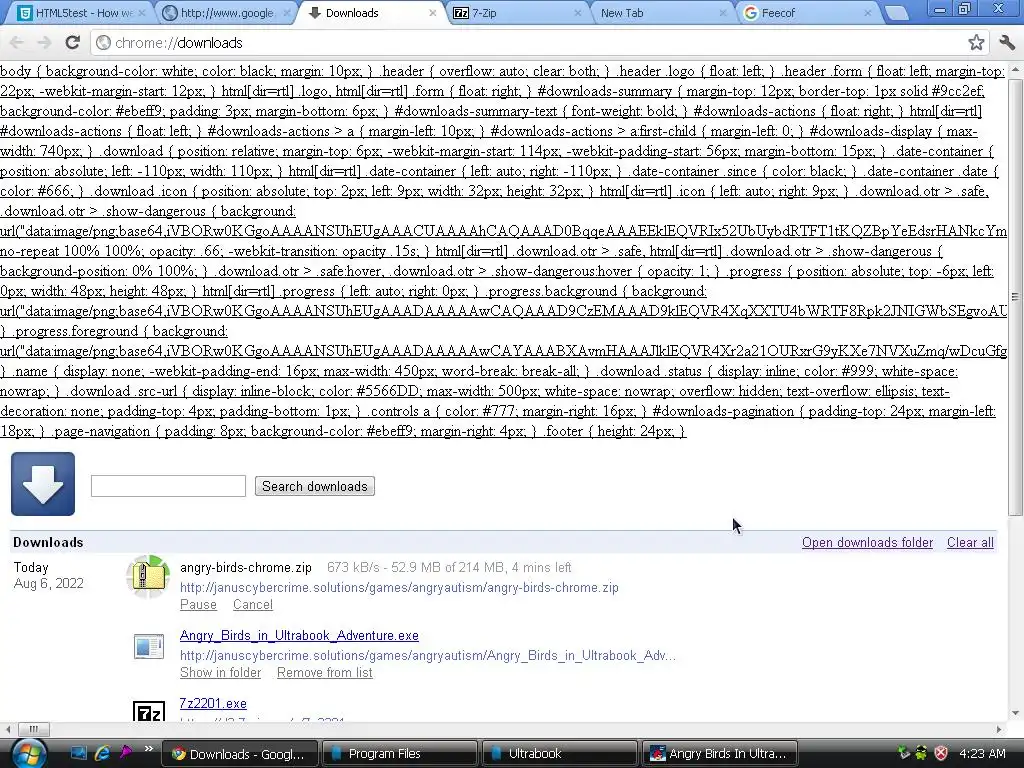1024x768 pixels.
Task: Open Ultrabook window from taskbar
Action: tap(559, 754)
